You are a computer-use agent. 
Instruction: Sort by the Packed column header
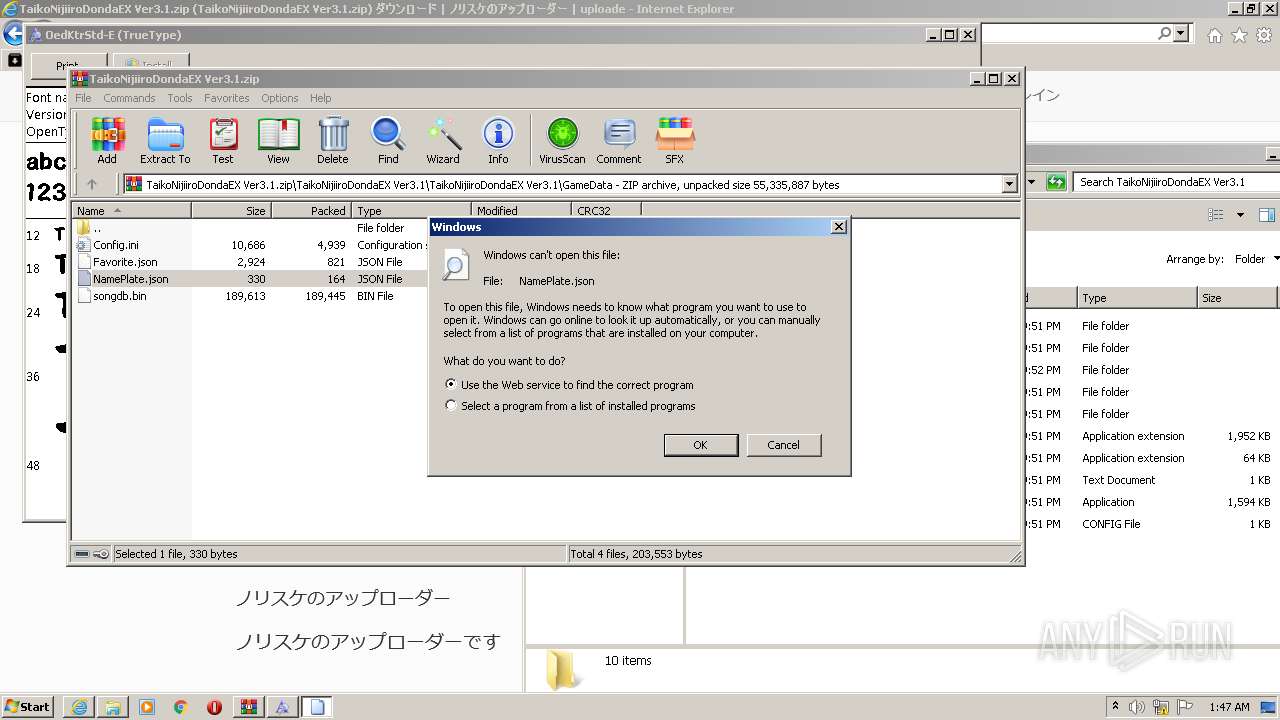point(311,211)
